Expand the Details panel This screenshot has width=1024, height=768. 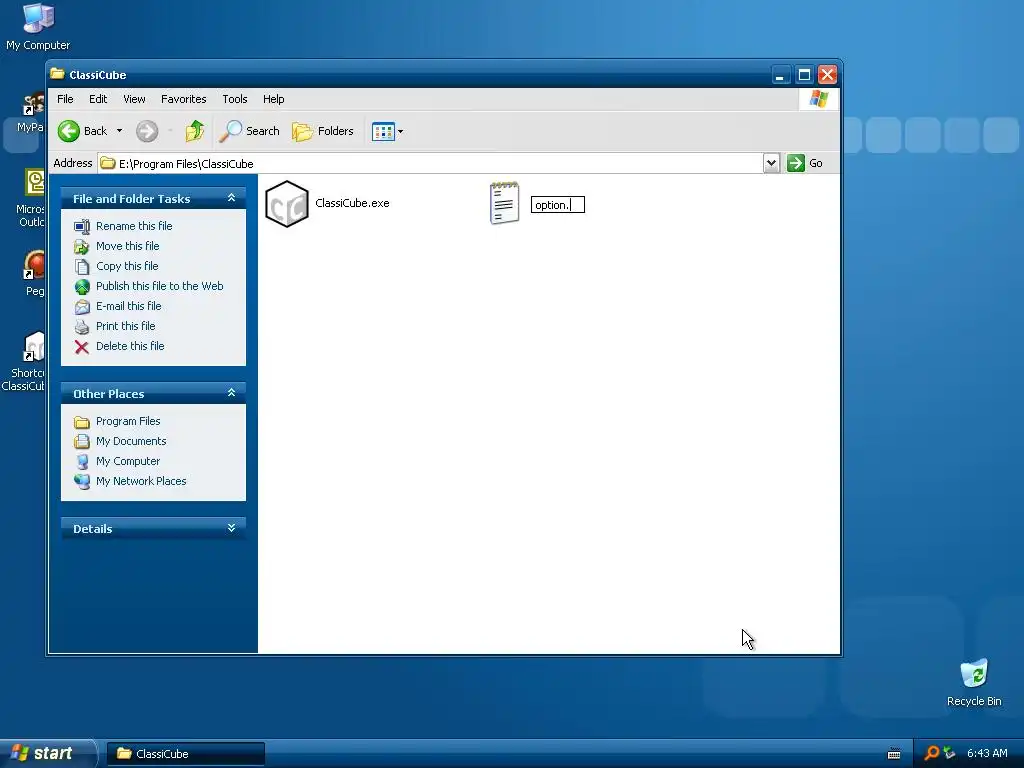coord(231,528)
